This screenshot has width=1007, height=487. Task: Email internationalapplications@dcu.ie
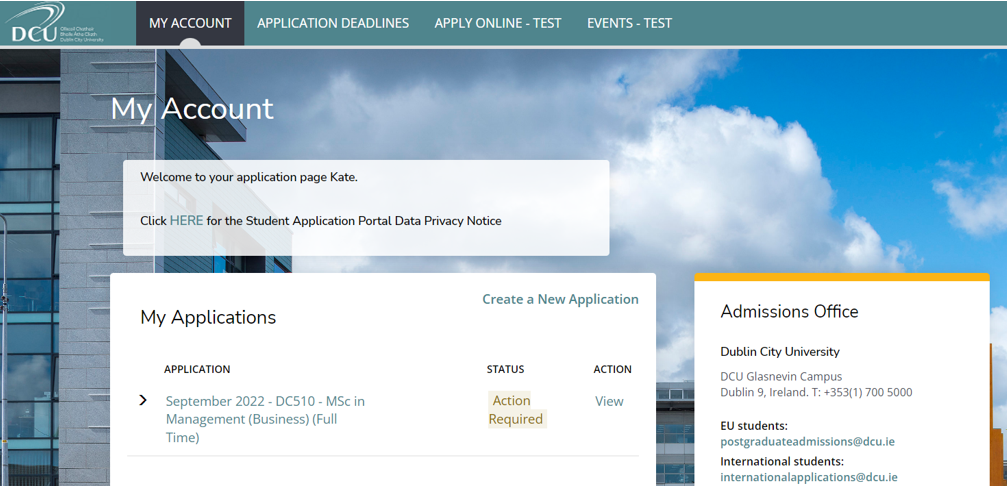click(809, 477)
